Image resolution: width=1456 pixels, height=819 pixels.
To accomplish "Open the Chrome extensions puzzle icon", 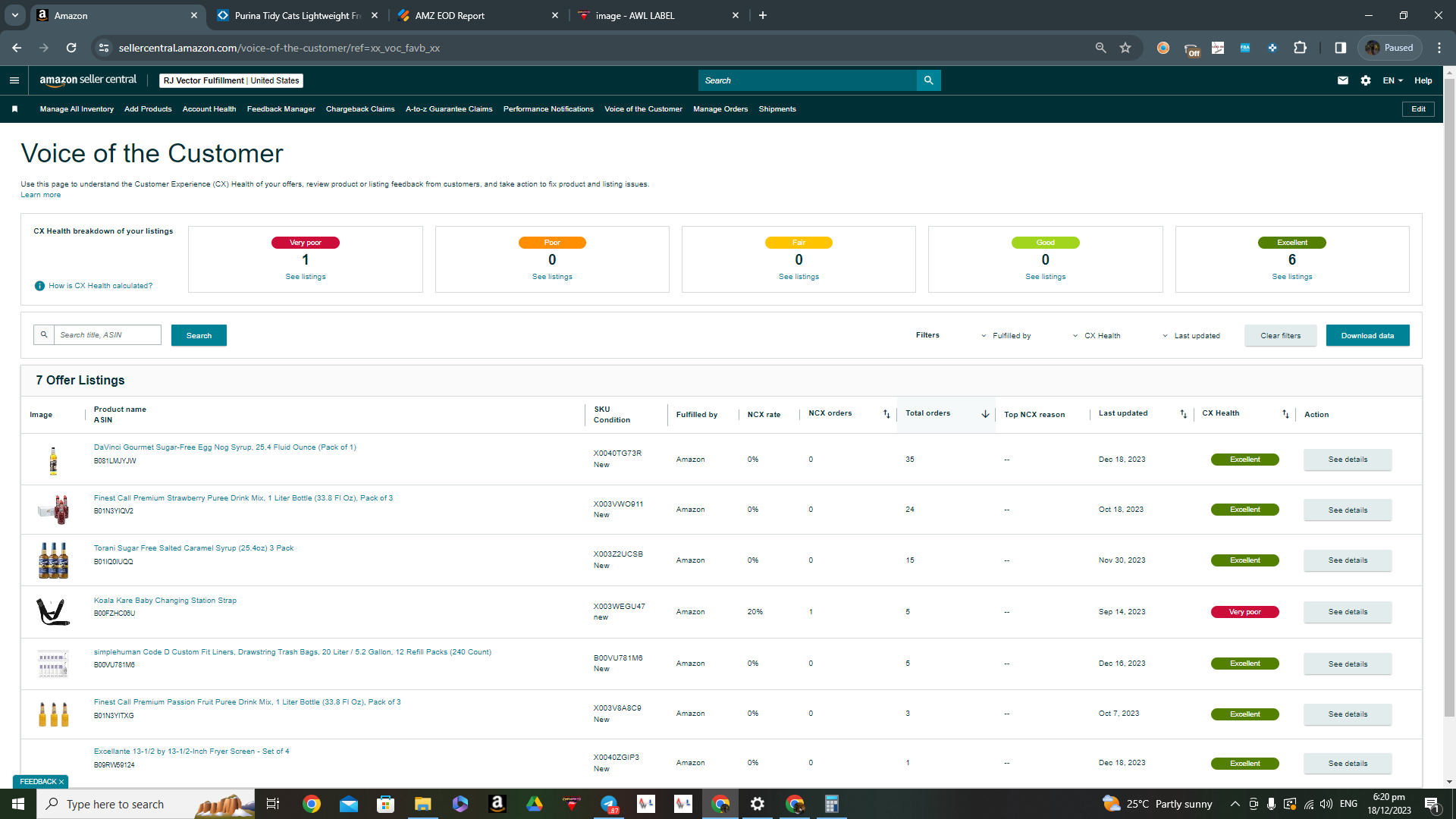I will (x=1300, y=48).
